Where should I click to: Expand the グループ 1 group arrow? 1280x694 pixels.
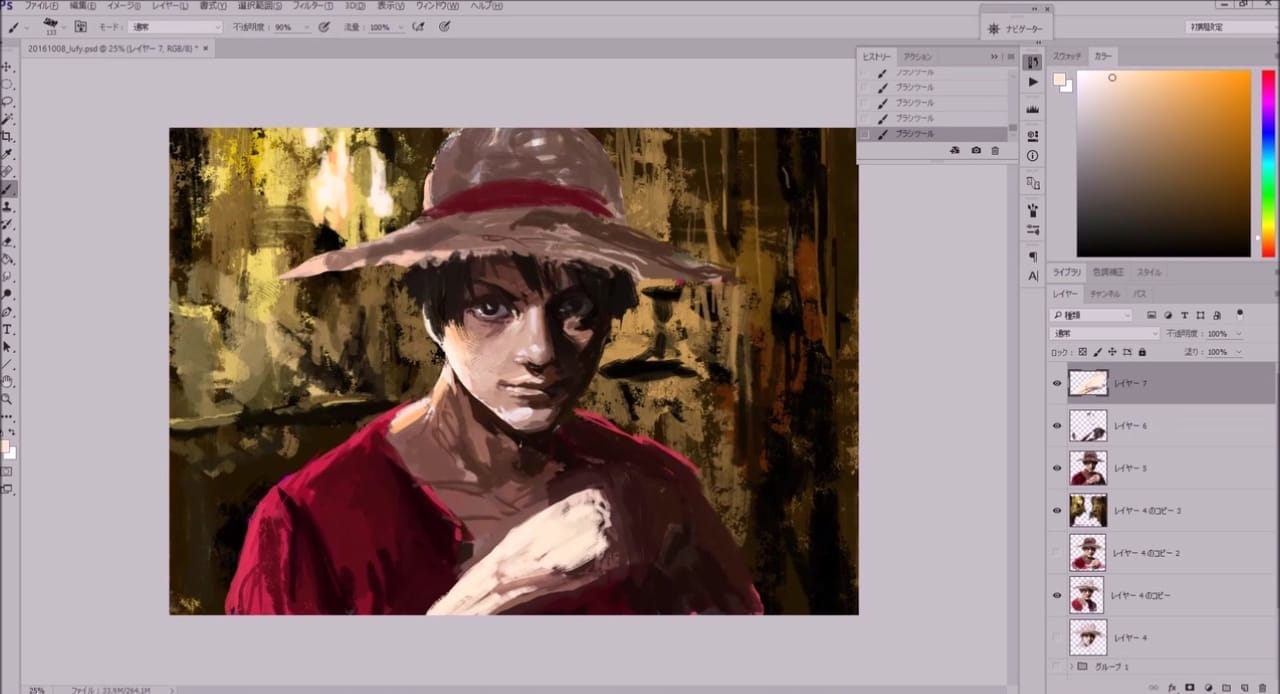1071,666
